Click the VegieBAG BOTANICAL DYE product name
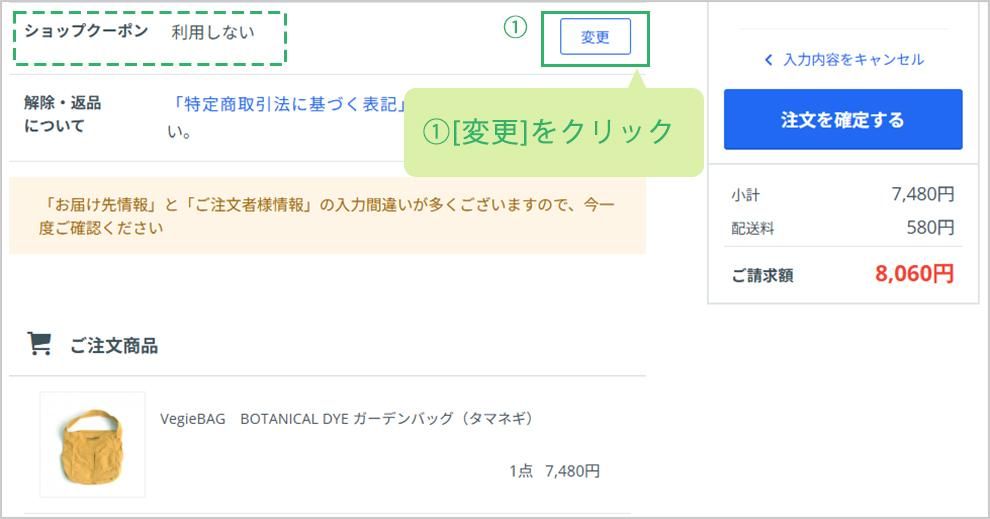 pos(346,419)
